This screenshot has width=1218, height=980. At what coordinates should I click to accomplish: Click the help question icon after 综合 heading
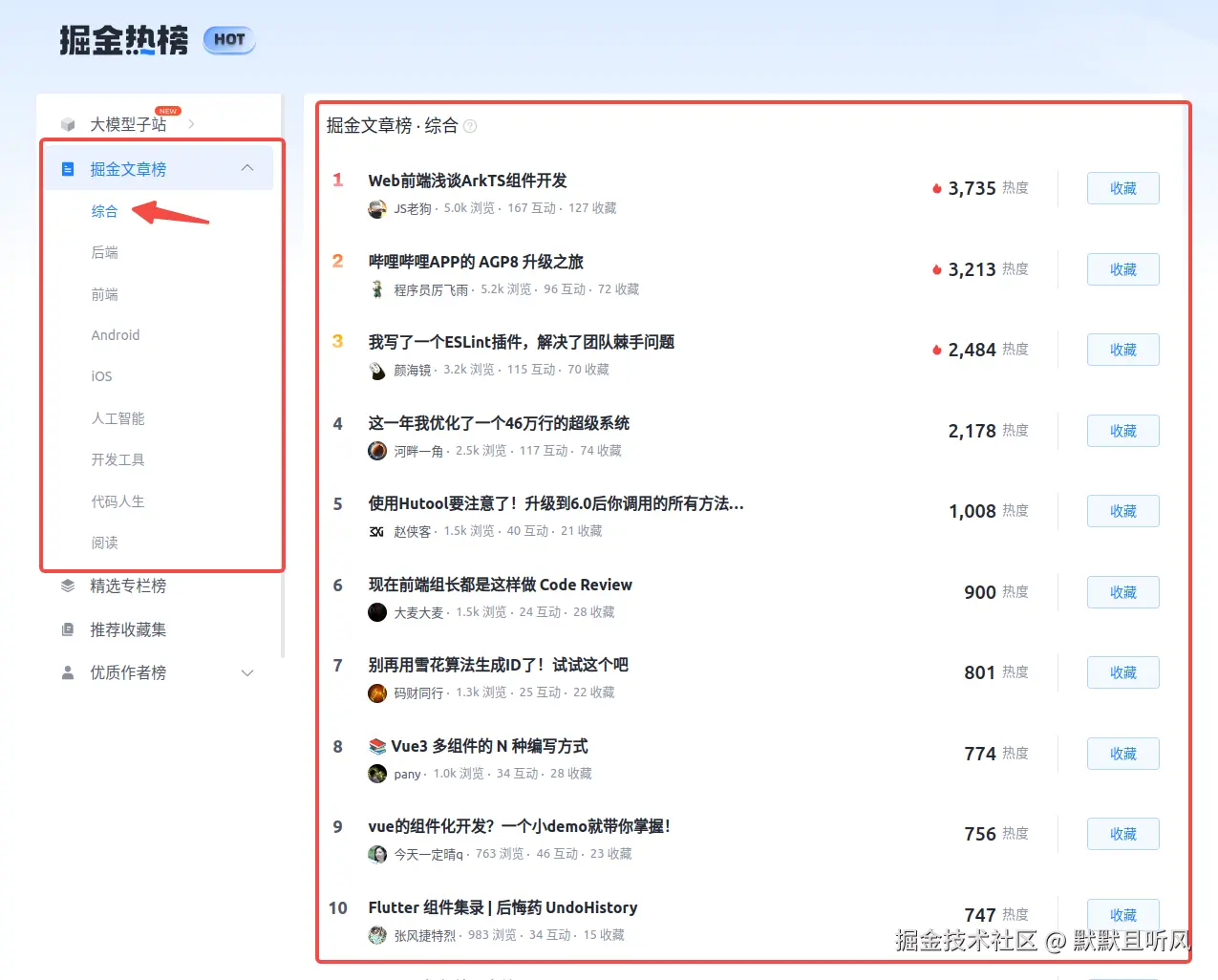coord(470,126)
